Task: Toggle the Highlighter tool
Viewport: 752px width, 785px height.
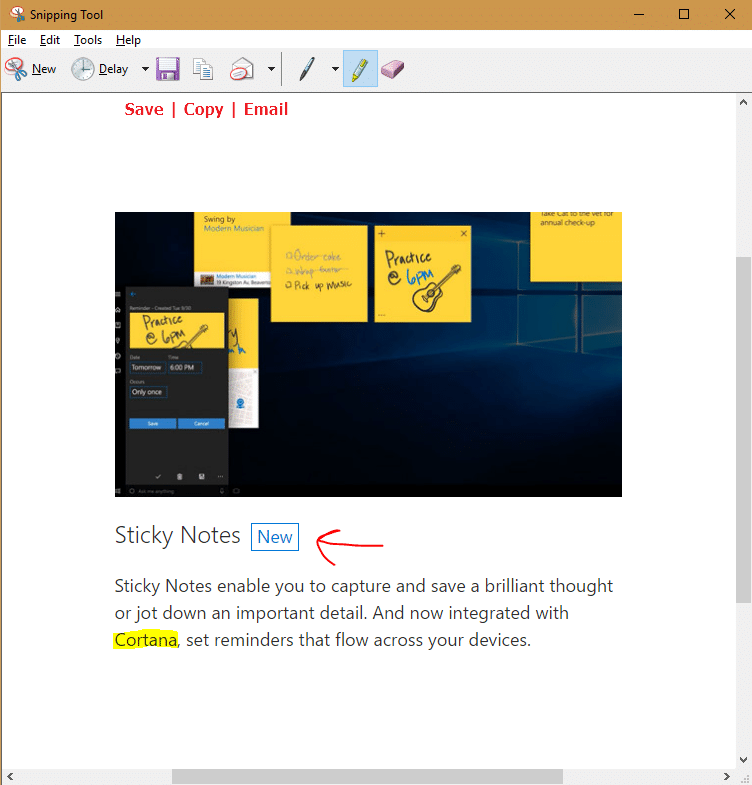Action: pyautogui.click(x=360, y=69)
